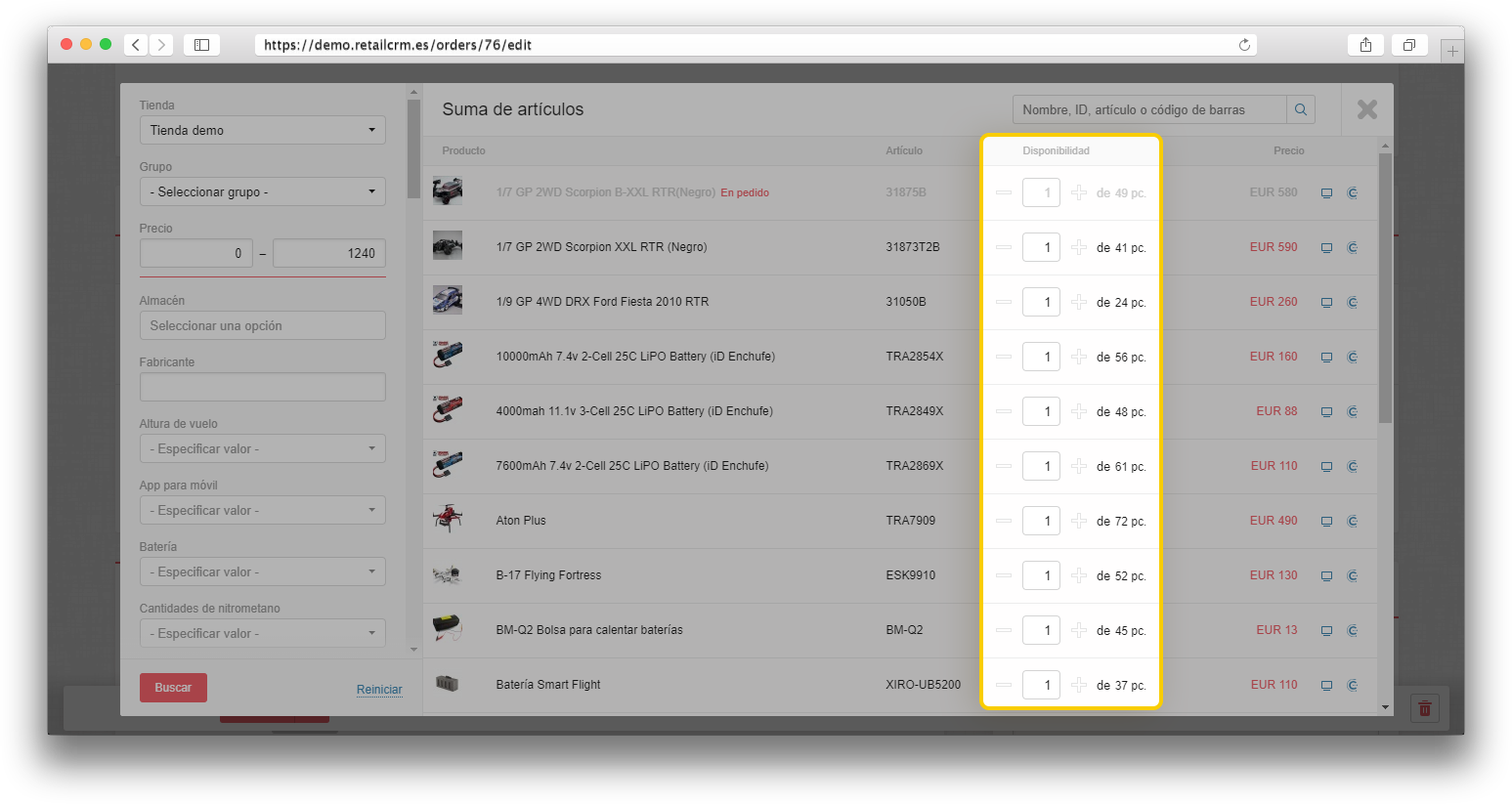Open the Tienda demo dropdown

point(262,130)
